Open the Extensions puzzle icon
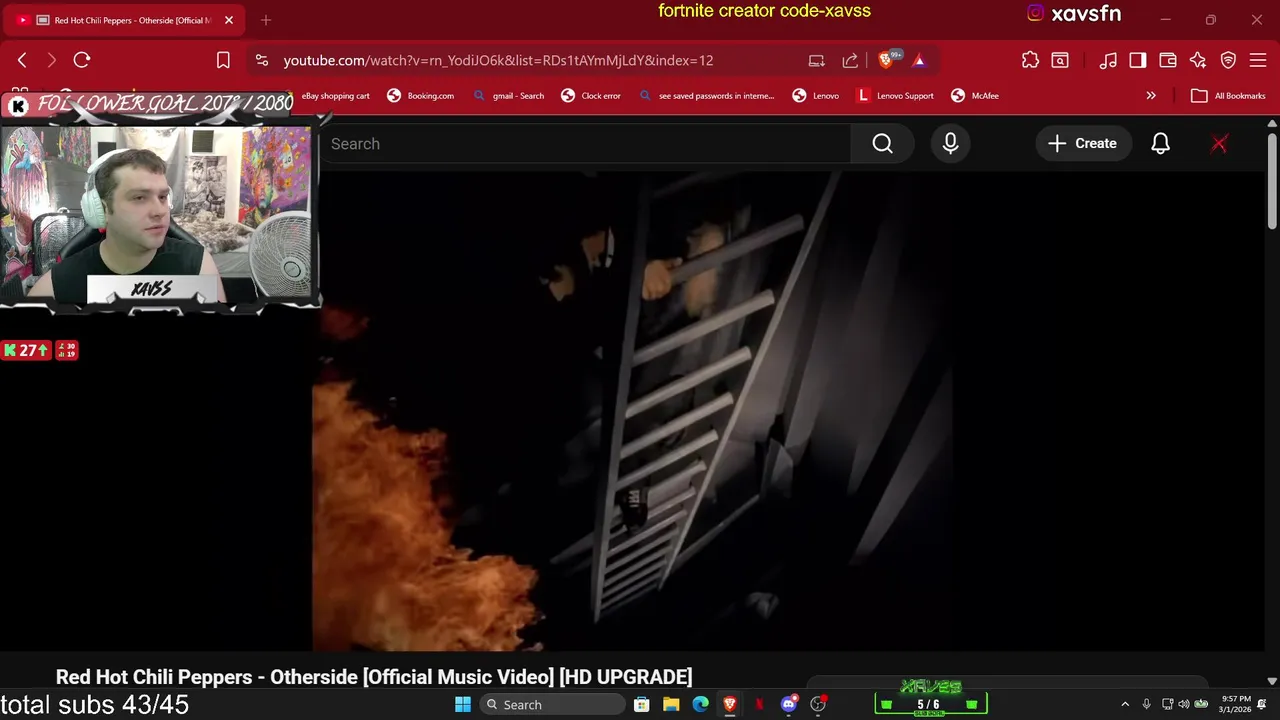 (1030, 60)
